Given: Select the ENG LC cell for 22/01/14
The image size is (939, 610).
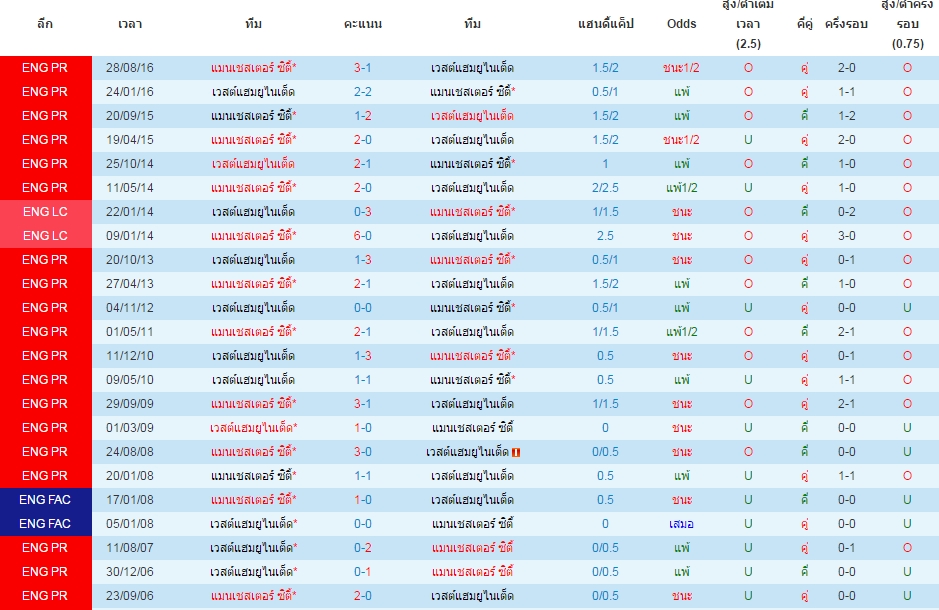Looking at the screenshot, I should [x=46, y=212].
